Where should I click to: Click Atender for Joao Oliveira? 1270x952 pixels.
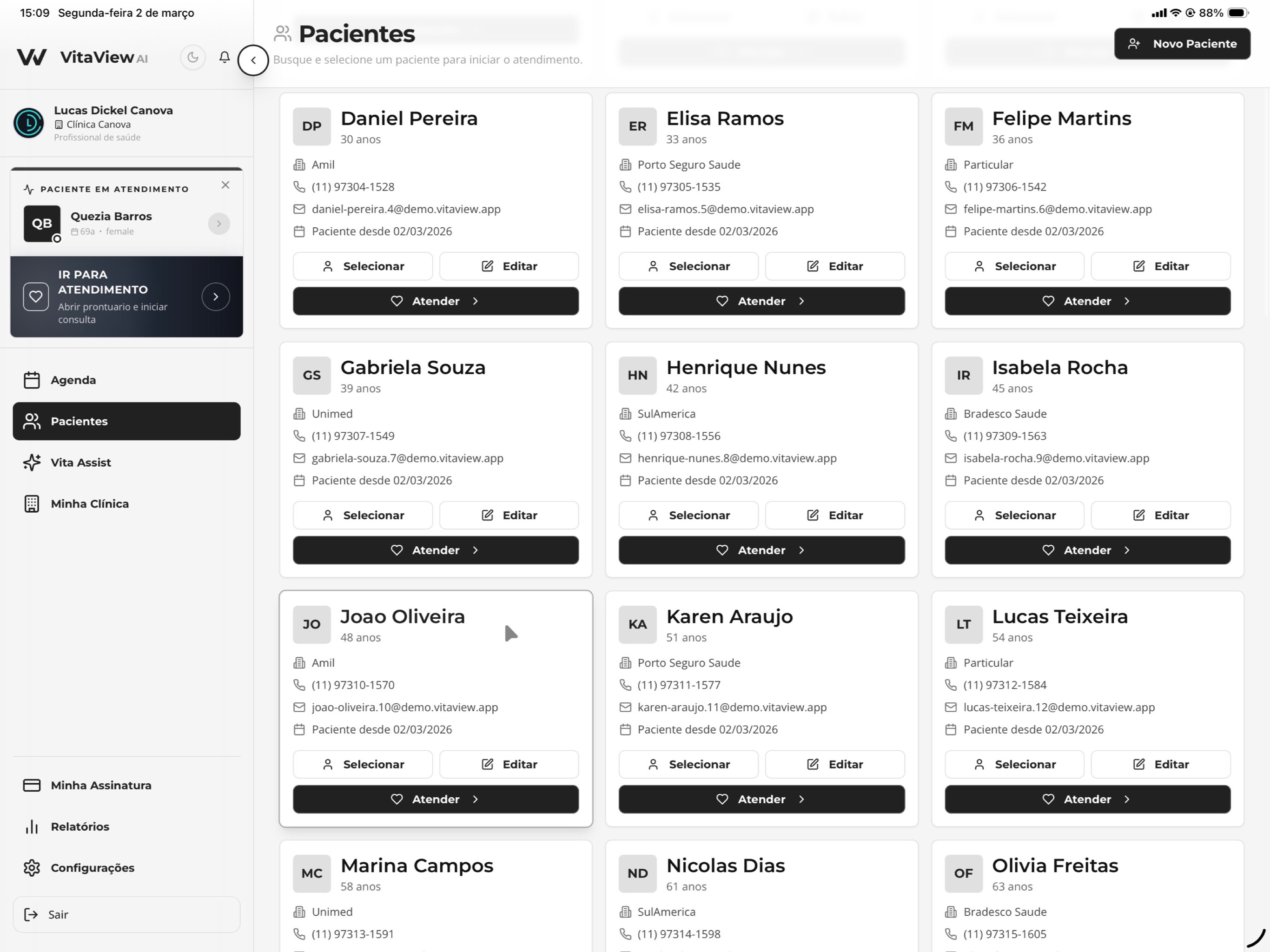tap(436, 800)
